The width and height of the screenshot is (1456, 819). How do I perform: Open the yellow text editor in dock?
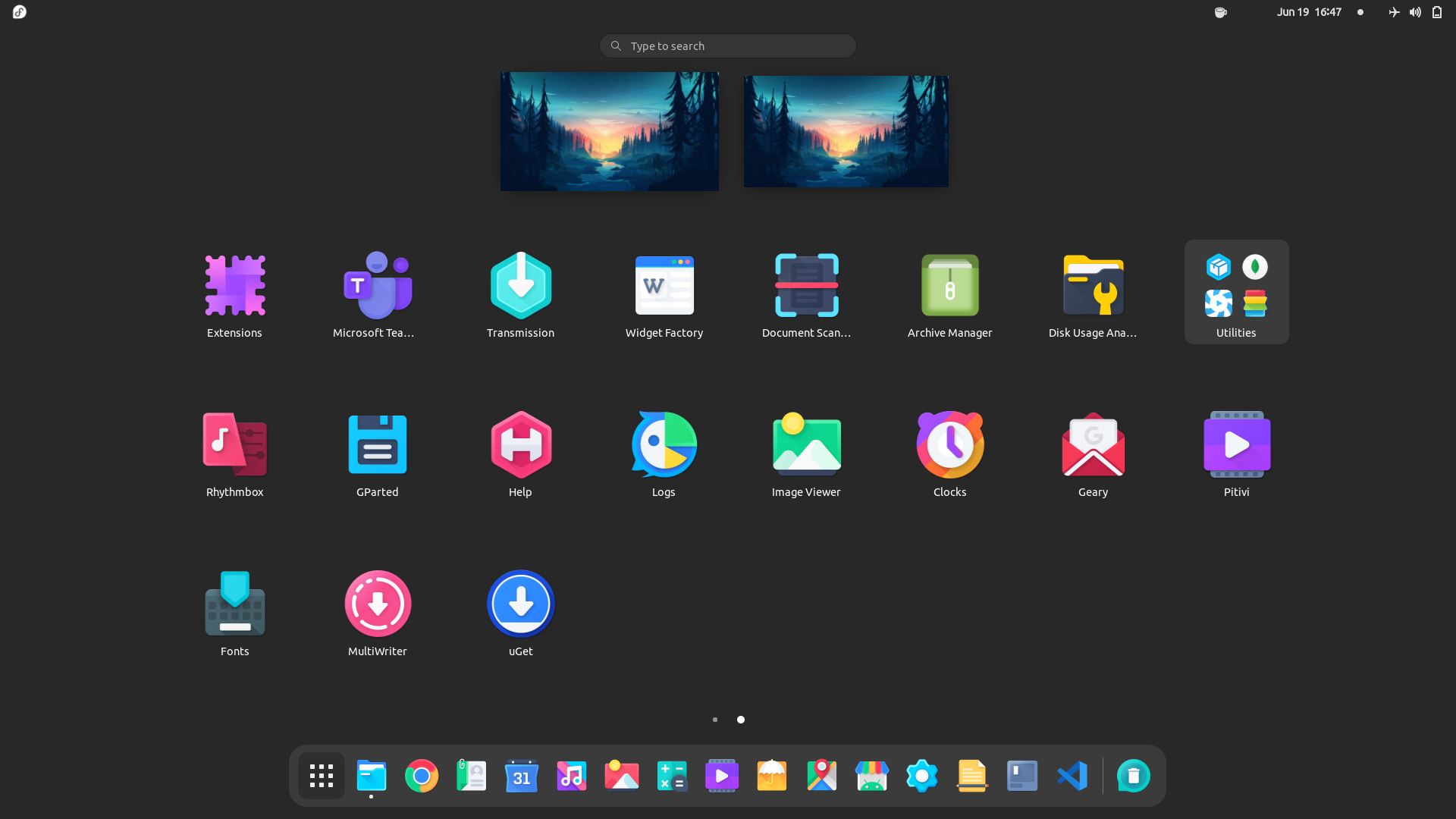pos(972,776)
